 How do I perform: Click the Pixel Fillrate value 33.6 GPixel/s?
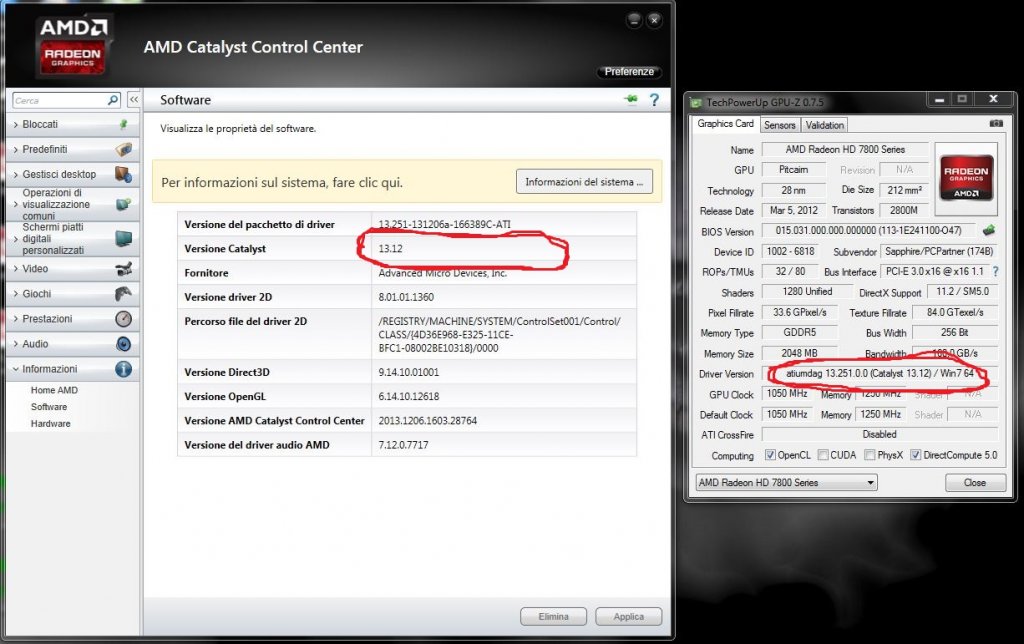pyautogui.click(x=799, y=312)
